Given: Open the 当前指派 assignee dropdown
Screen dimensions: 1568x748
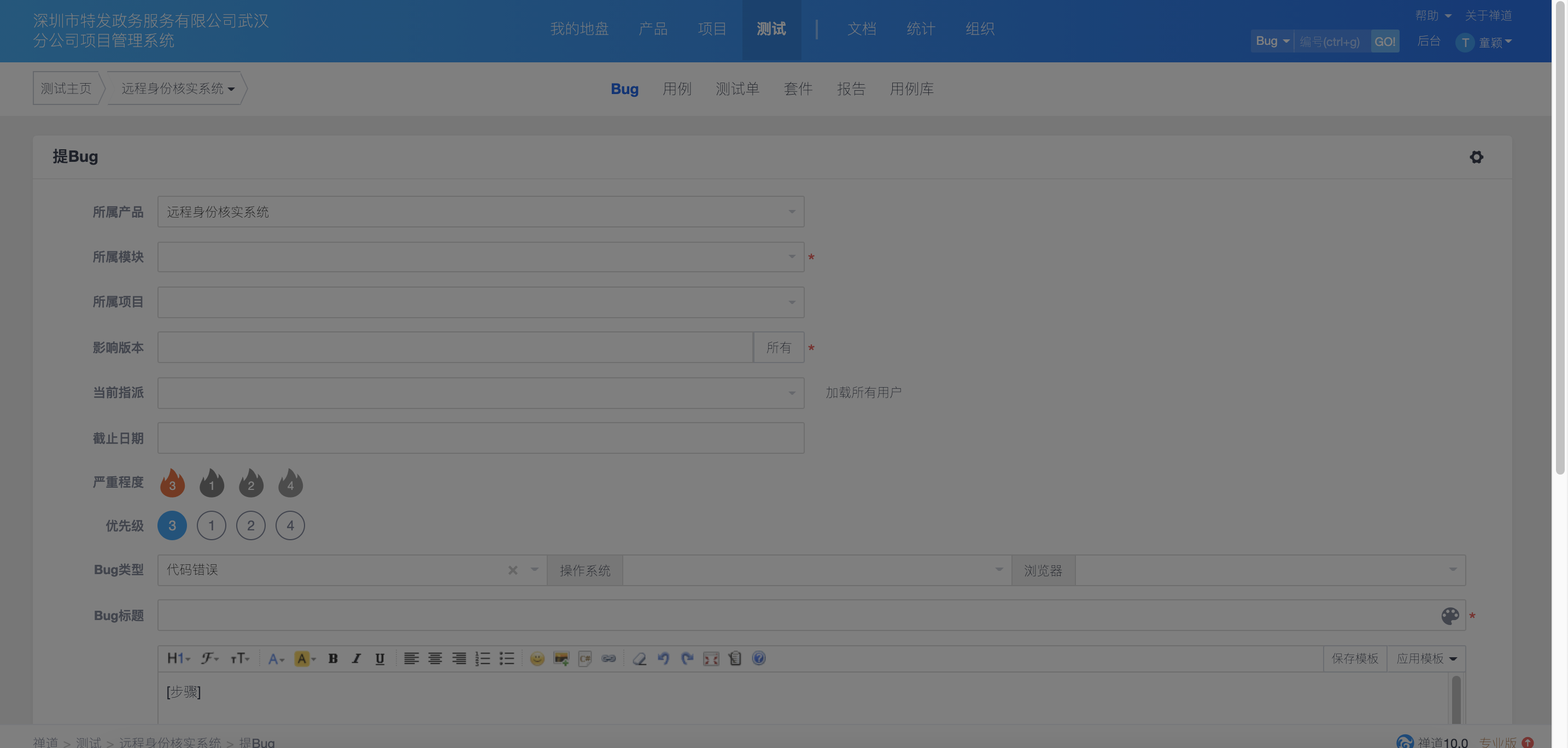Looking at the screenshot, I should pyautogui.click(x=480, y=393).
